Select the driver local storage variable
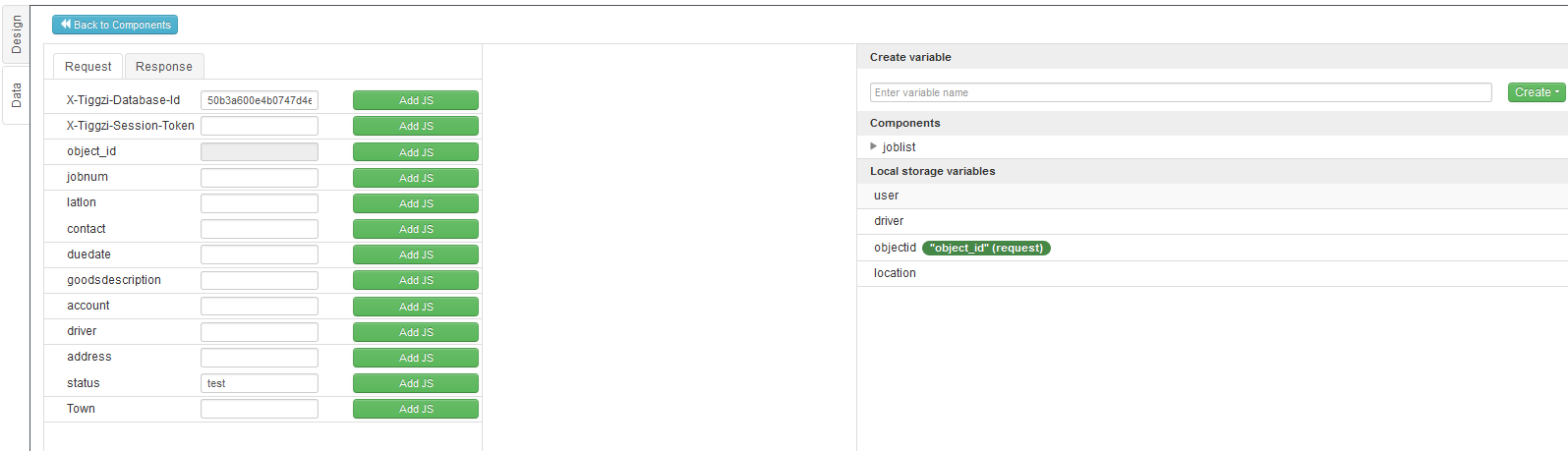The image size is (1568, 451). (x=889, y=221)
